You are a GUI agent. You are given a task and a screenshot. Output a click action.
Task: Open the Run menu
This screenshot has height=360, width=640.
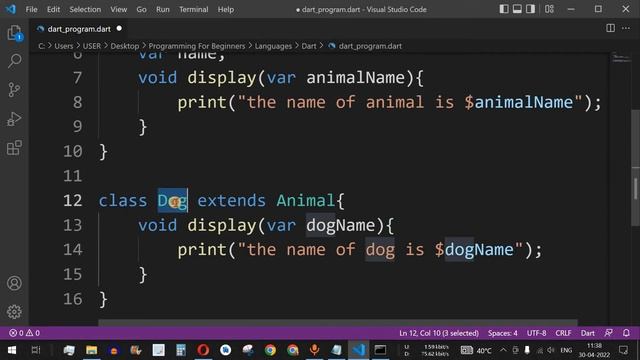pos(162,9)
